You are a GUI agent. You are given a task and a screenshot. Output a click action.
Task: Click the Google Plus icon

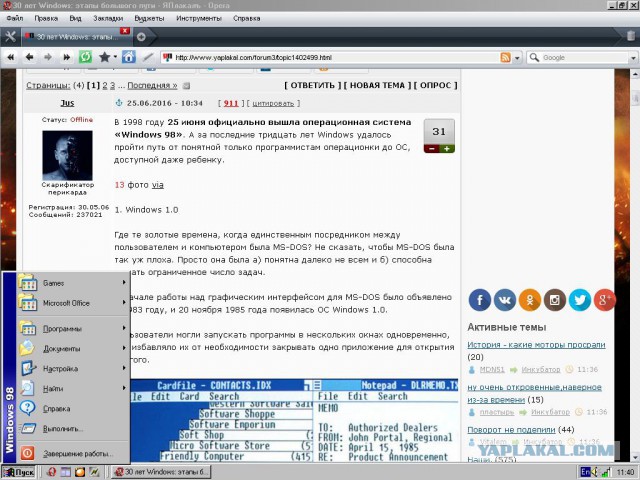tap(604, 300)
